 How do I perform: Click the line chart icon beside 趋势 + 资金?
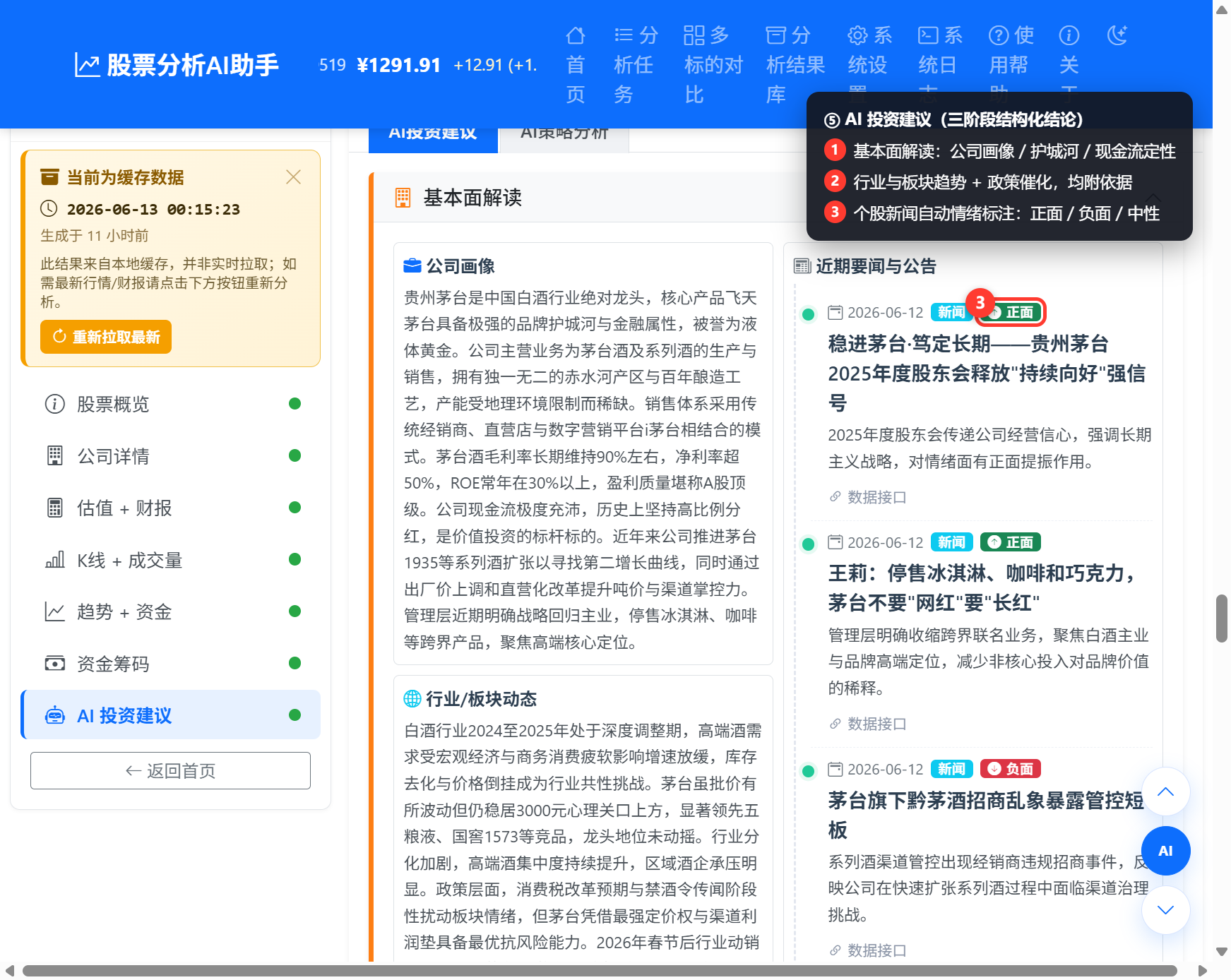point(54,611)
